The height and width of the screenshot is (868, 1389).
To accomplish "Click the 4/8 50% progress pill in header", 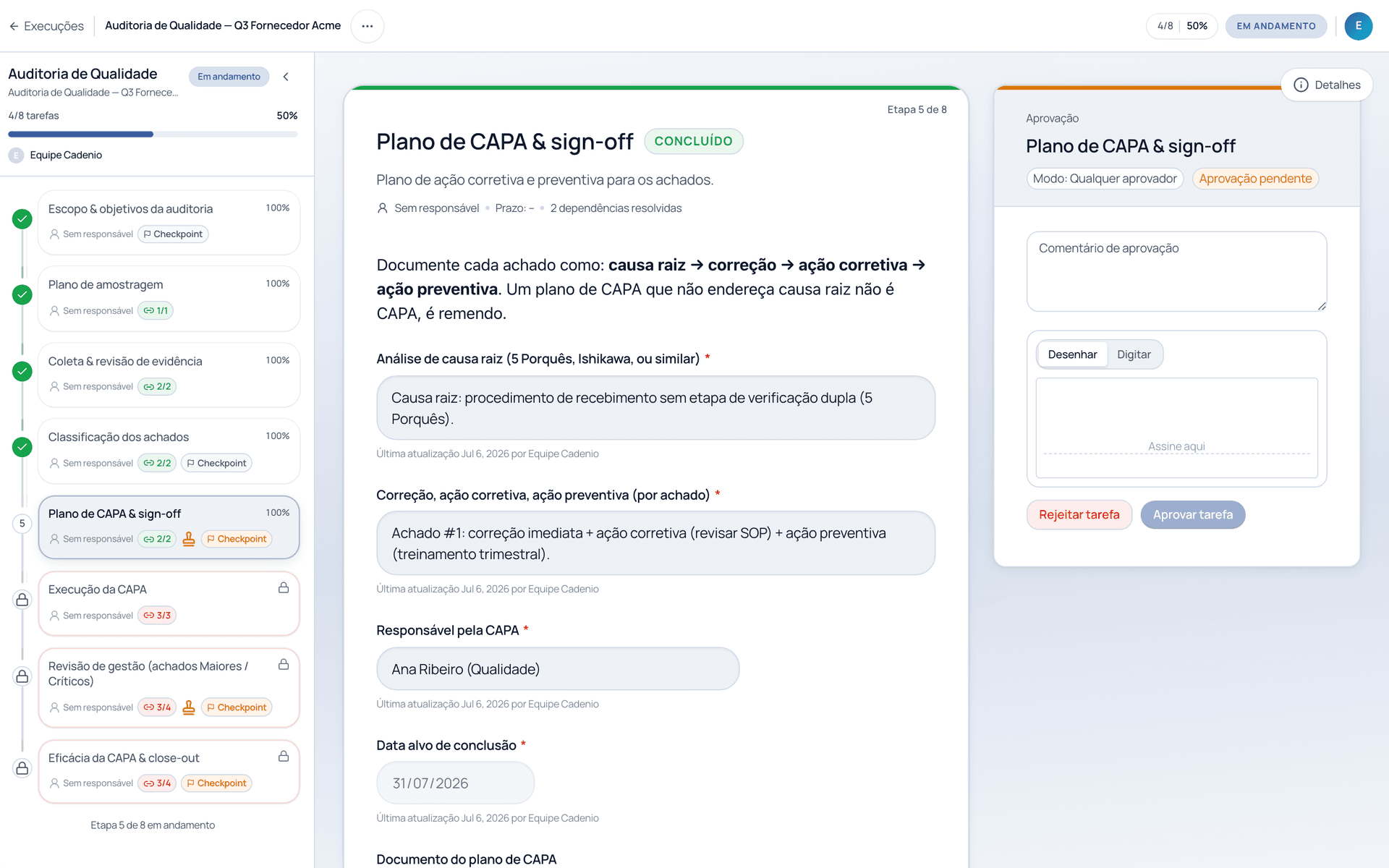I will point(1181,26).
